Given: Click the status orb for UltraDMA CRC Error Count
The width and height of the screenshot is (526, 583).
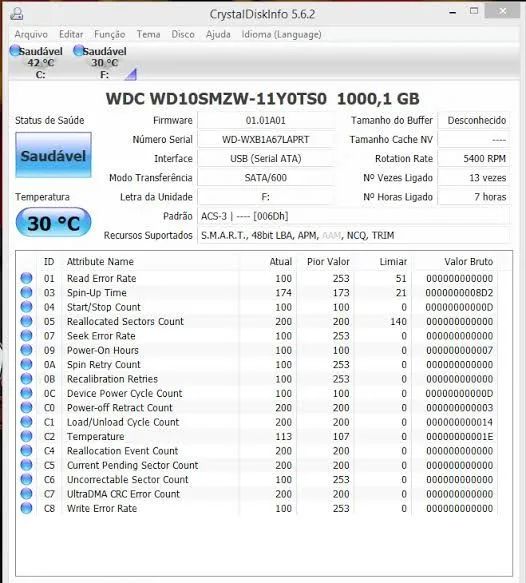Looking at the screenshot, I should pyautogui.click(x=26, y=494).
